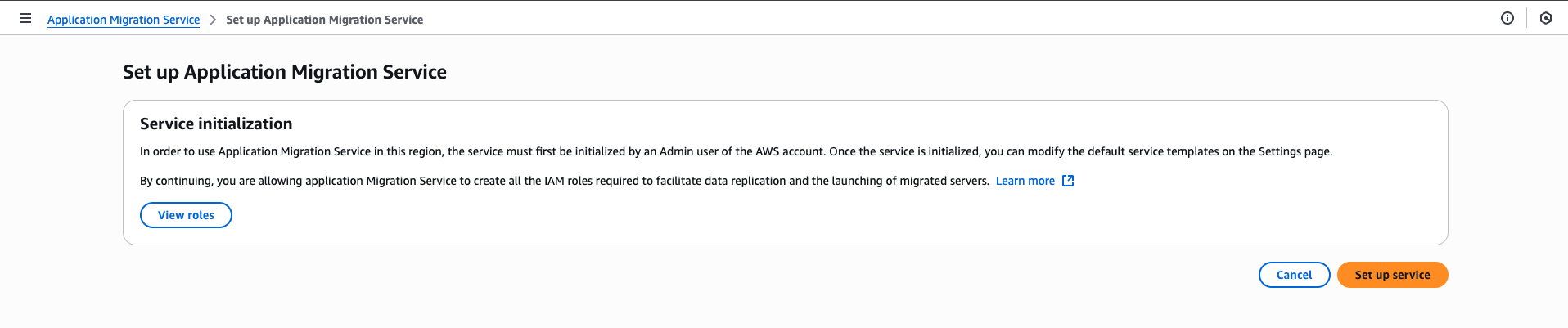The image size is (1568, 328).
Task: Click the divider between top-right icons
Action: point(1526,18)
